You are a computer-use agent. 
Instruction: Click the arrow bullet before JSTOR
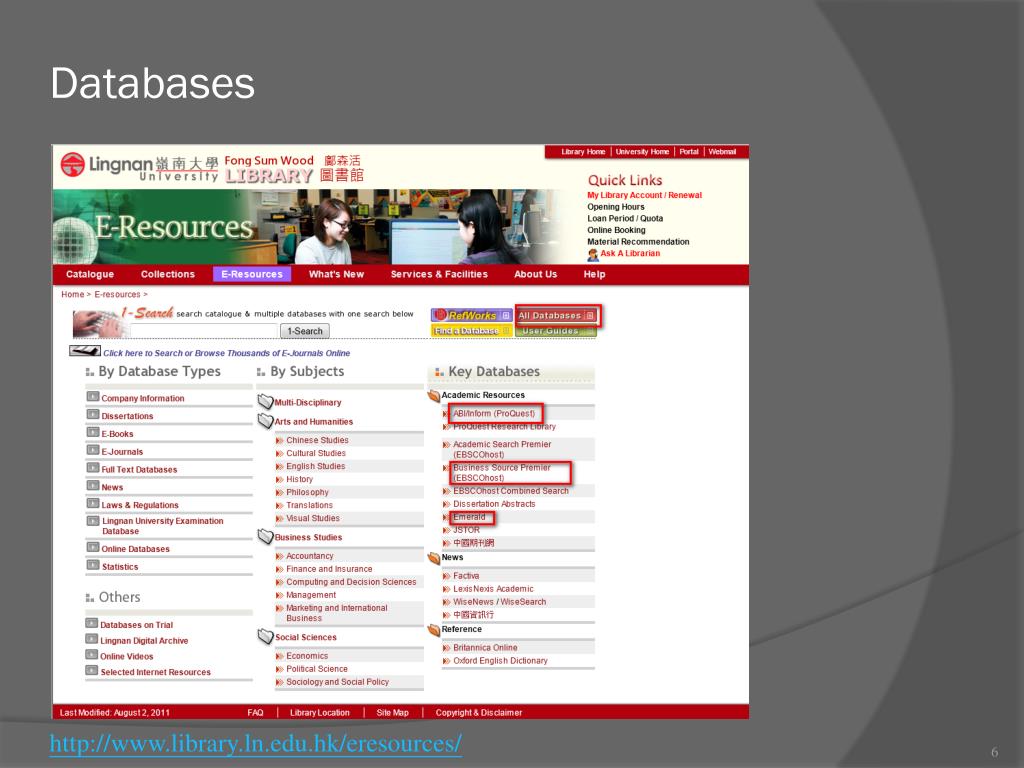447,530
